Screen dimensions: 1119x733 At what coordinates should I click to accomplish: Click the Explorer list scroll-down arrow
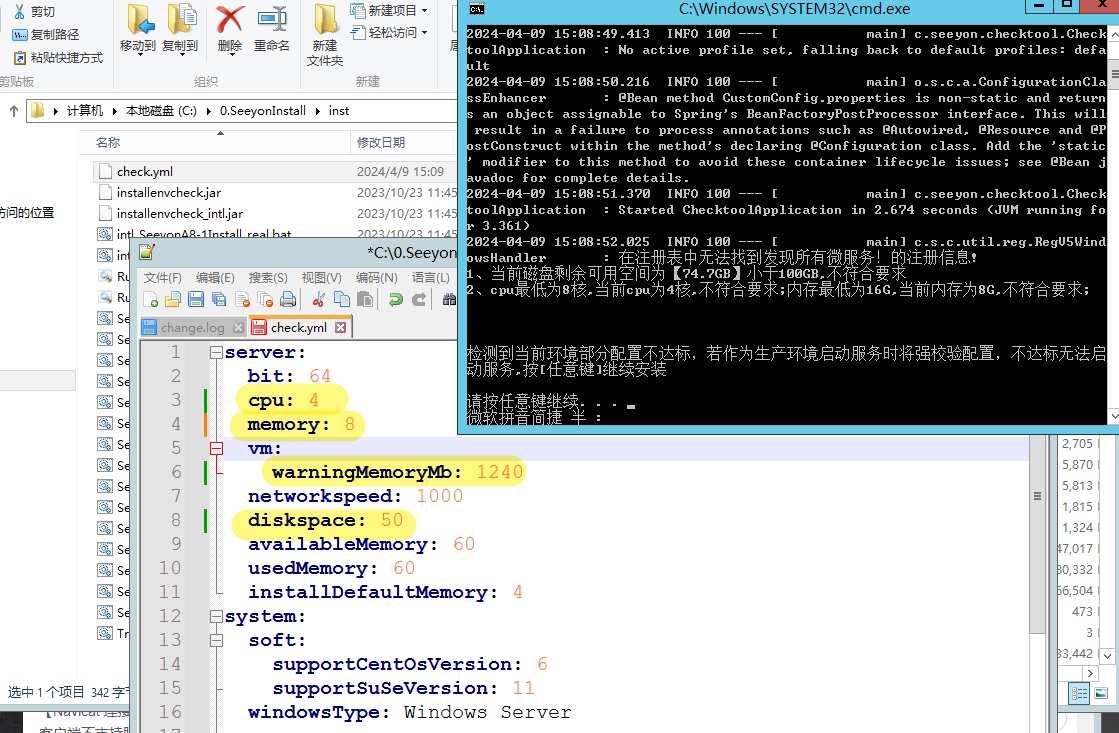click(x=1107, y=654)
